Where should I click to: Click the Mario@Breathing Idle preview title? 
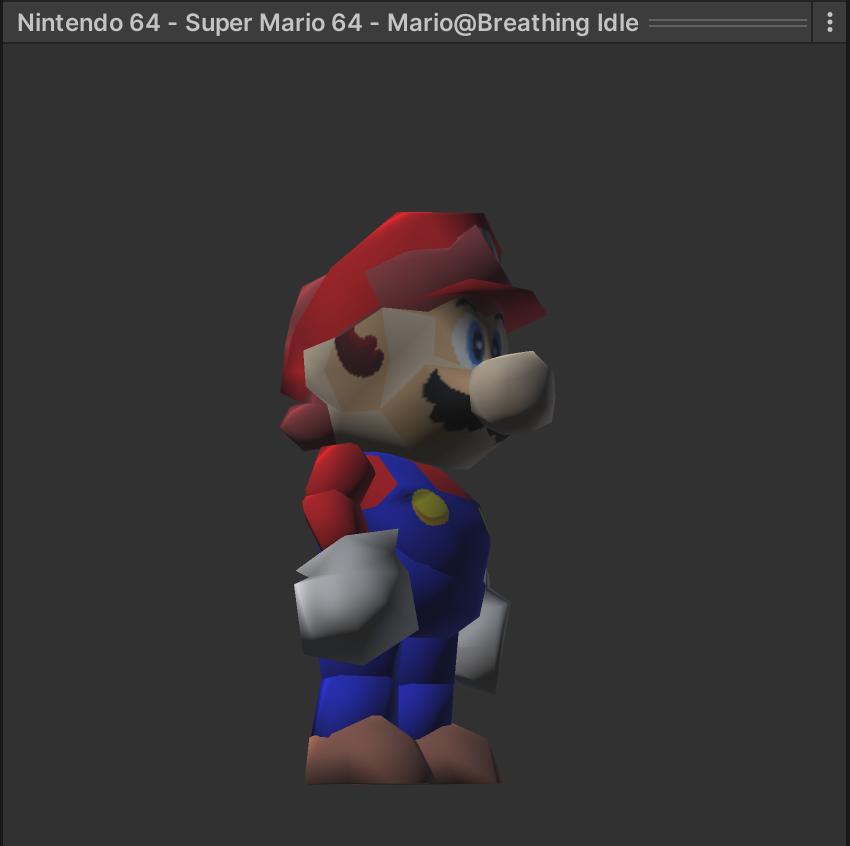328,22
